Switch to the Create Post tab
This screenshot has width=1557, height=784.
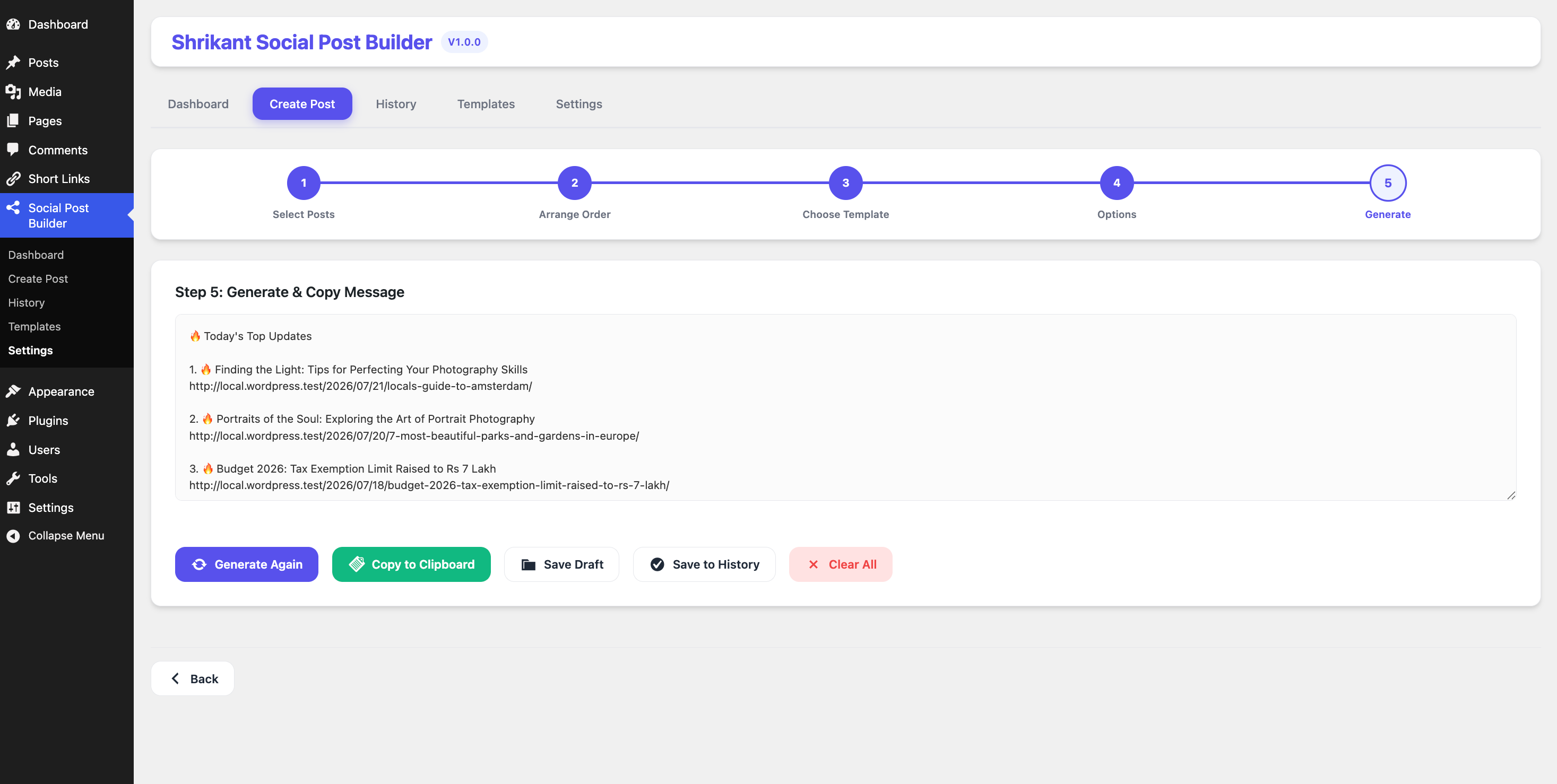(302, 104)
